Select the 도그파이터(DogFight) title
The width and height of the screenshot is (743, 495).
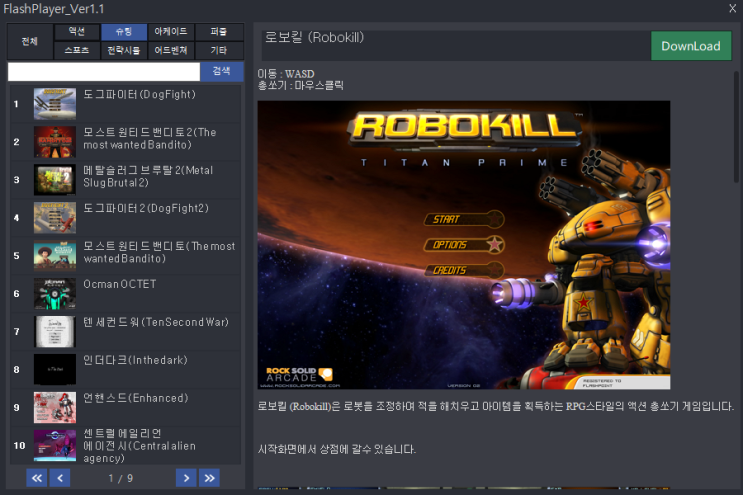(139, 94)
